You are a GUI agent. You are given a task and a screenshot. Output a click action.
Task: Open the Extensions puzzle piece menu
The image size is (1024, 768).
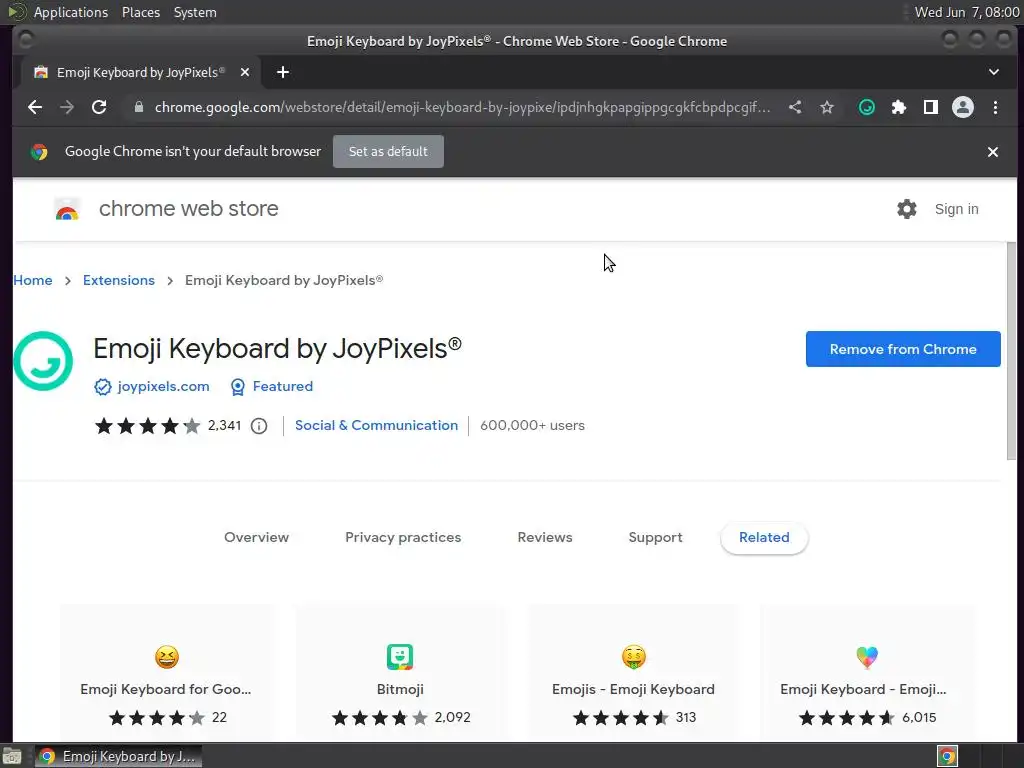899,107
